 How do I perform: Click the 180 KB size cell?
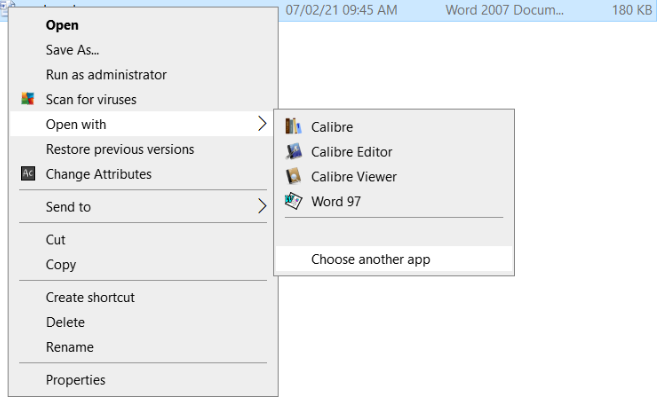(x=632, y=10)
